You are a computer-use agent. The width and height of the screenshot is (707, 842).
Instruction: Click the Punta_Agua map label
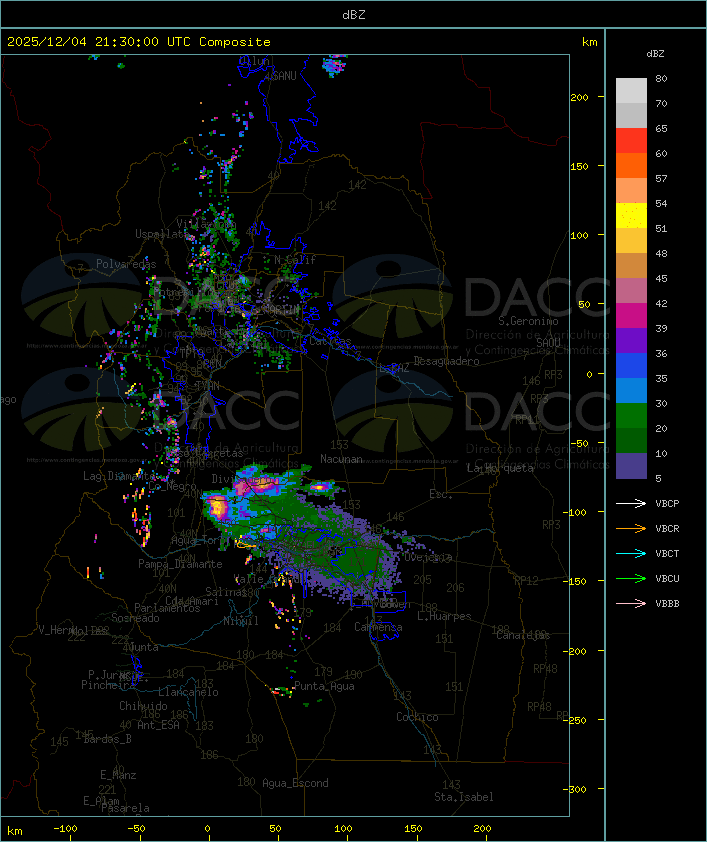(324, 686)
